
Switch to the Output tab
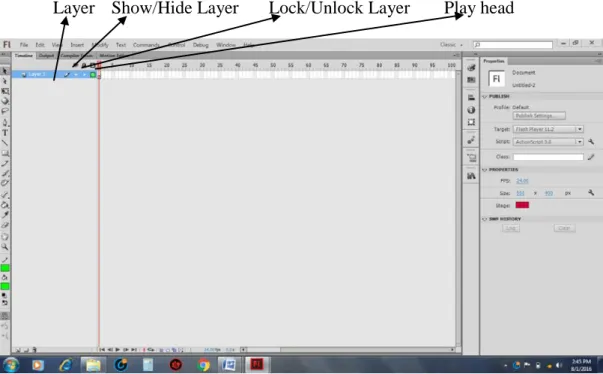(47, 56)
